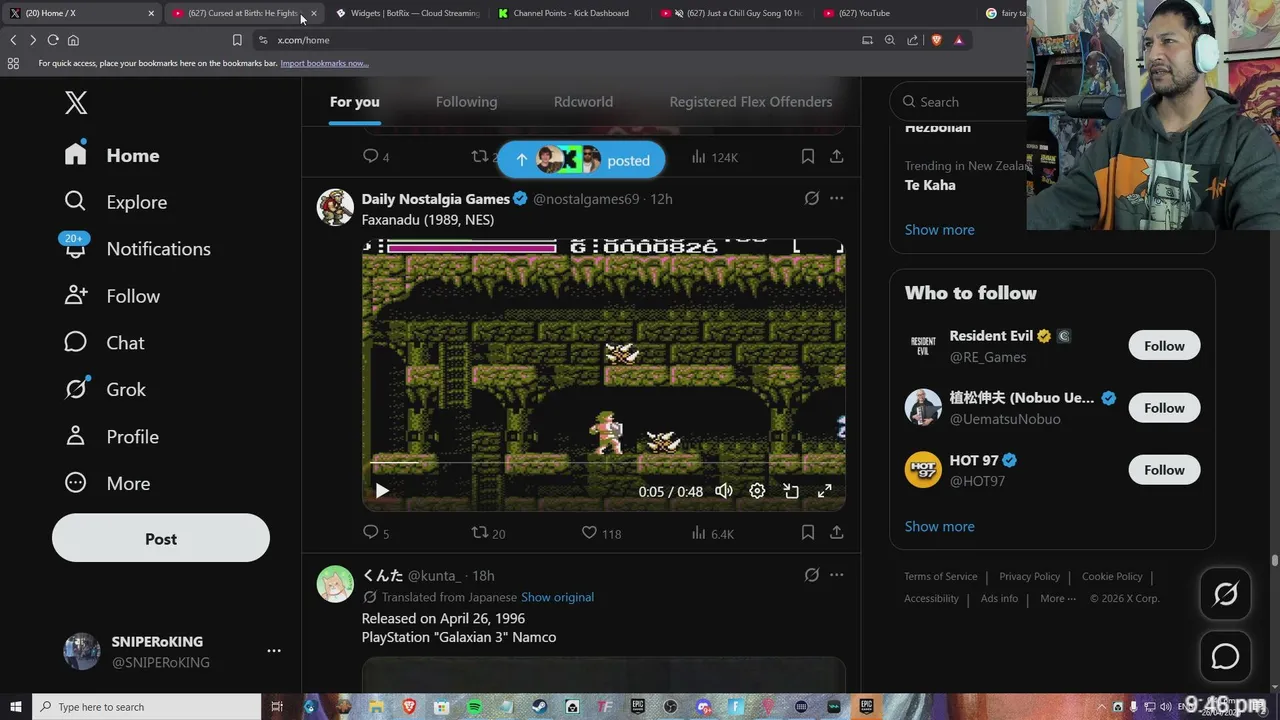This screenshot has width=1280, height=720.
Task: Open floating Grok button
Action: [x=1225, y=594]
